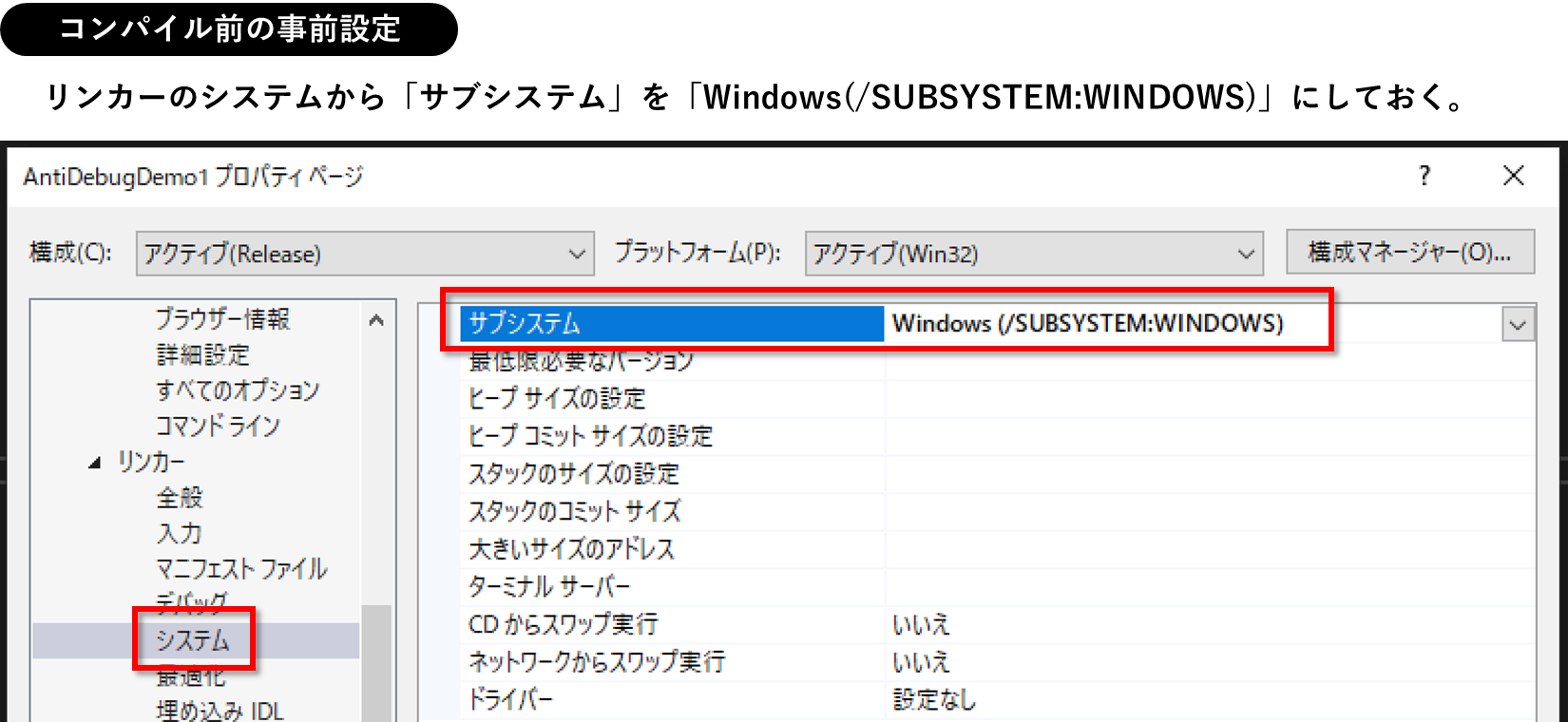Select the 最低限必要なバージョン property row
Viewport: 1568px width, 722px height.
[x=997, y=362]
